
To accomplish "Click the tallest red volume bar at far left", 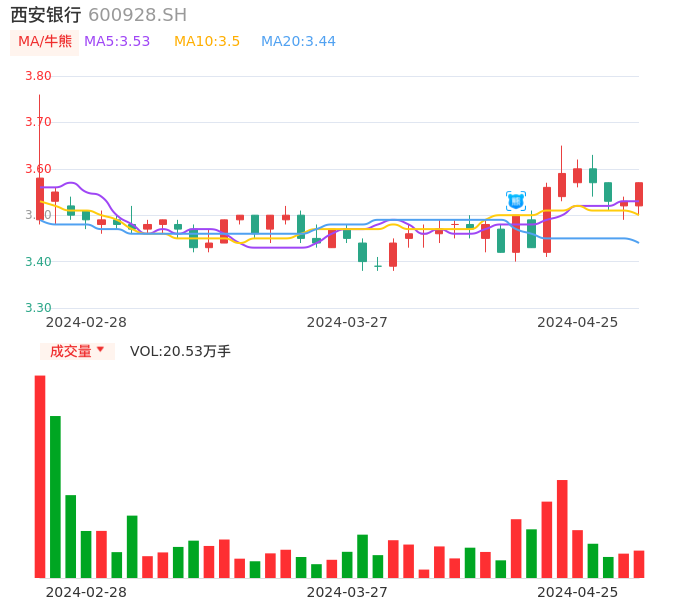I will click(40, 476).
